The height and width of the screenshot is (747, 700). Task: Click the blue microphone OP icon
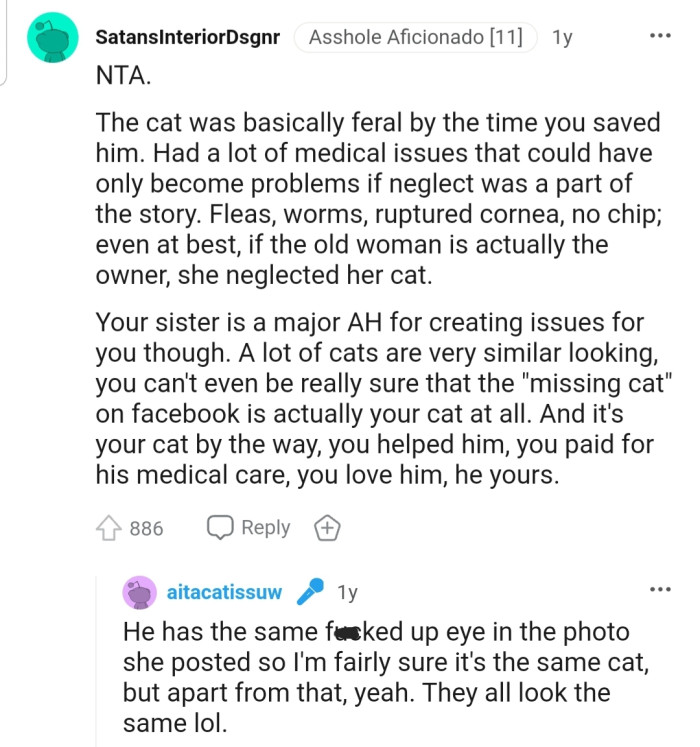311,592
